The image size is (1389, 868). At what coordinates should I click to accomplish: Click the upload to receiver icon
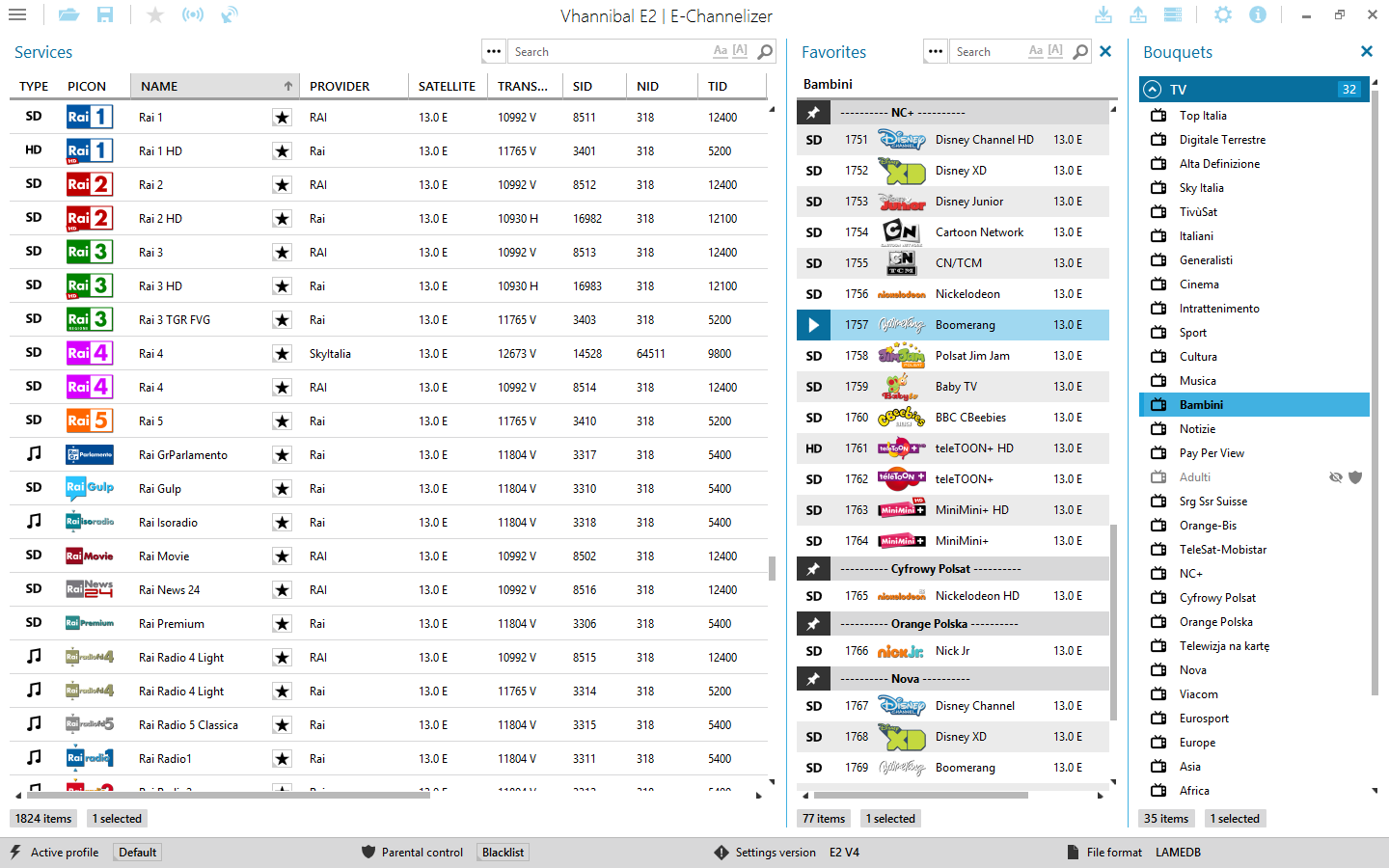coord(1138,15)
